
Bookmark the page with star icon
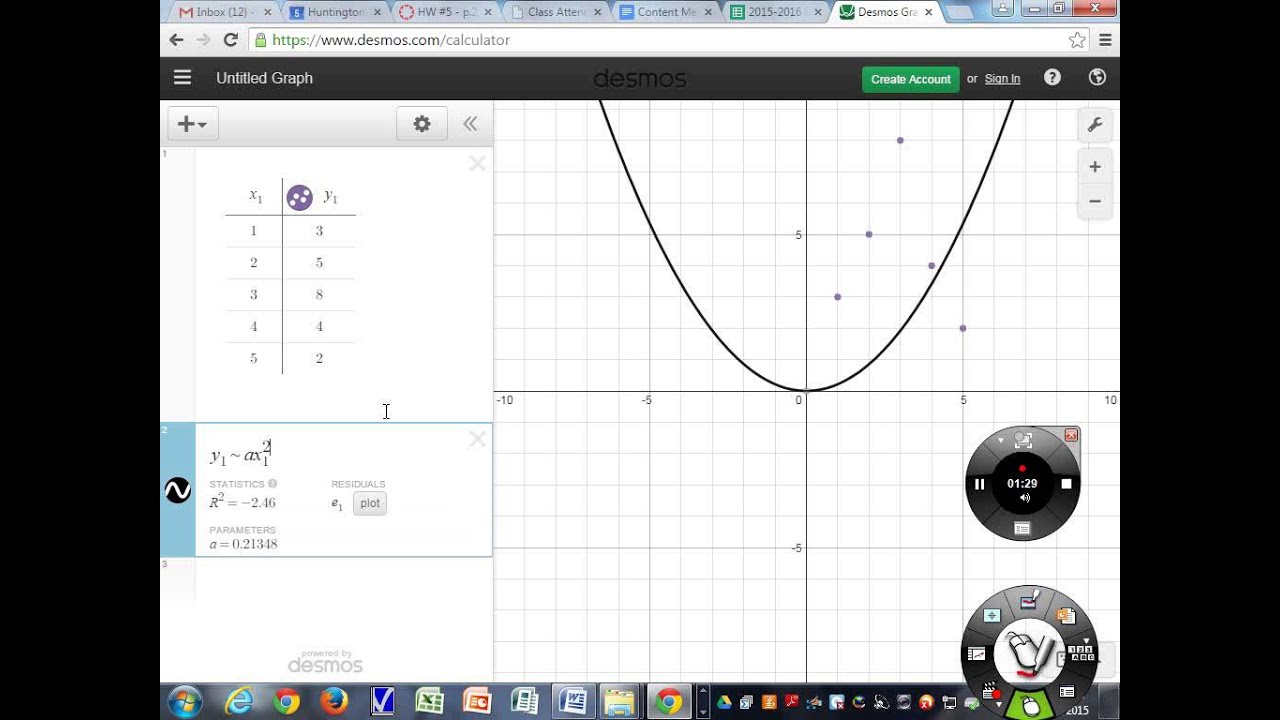[x=1077, y=40]
